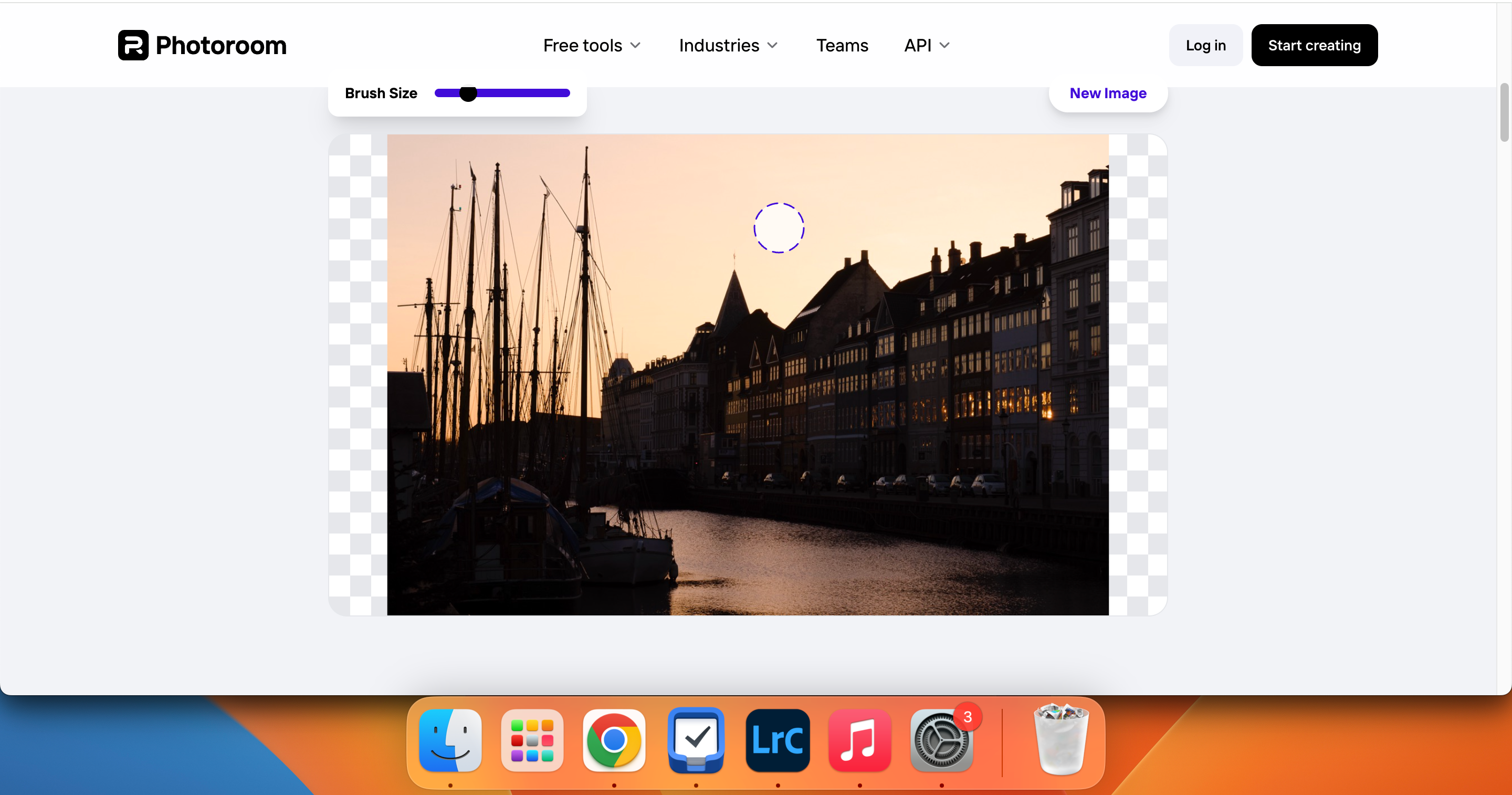Click the Photoroom logo icon
Viewport: 1512px width, 795px height.
133,44
